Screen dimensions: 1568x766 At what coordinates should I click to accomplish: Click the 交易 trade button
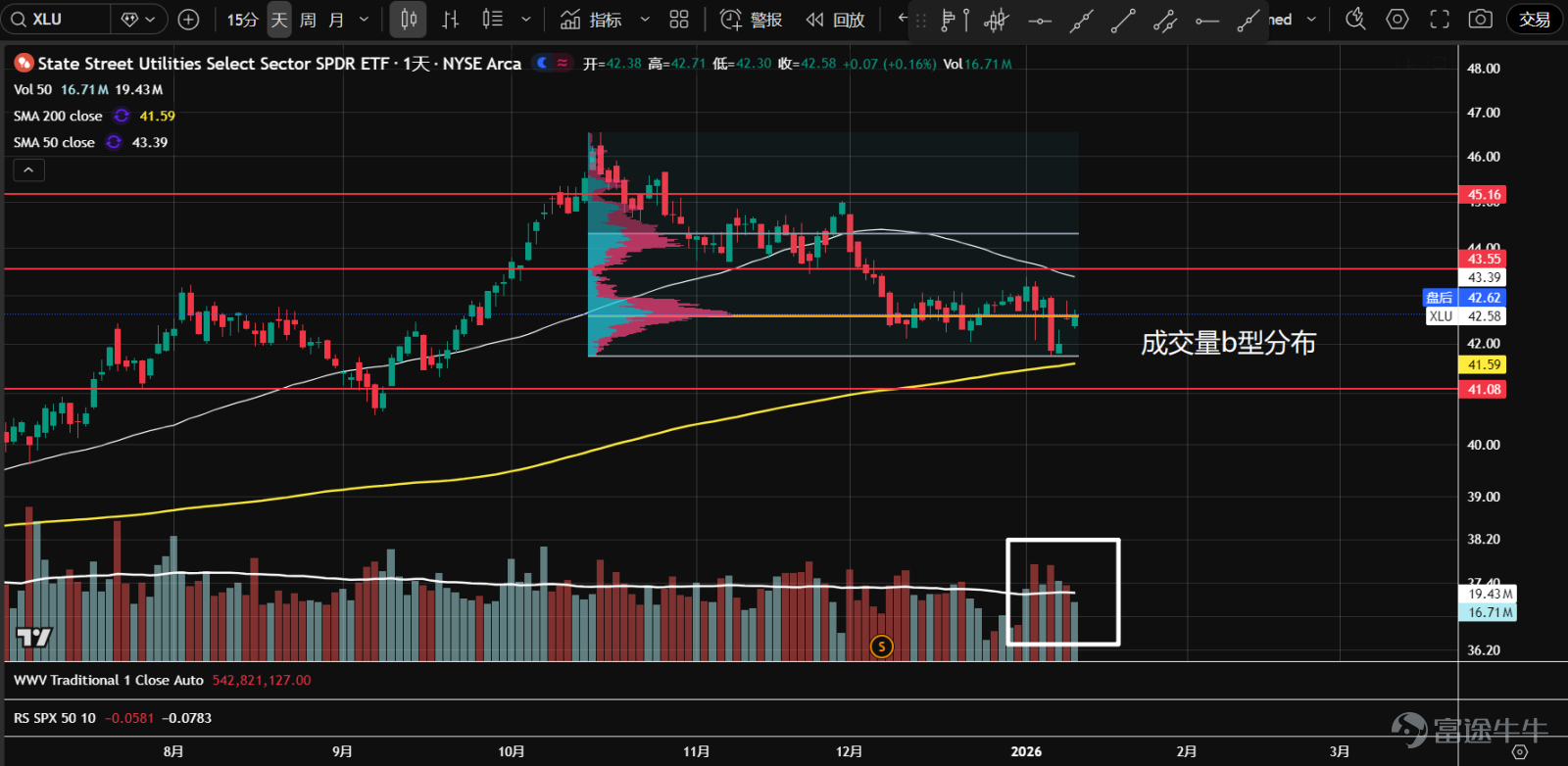[1535, 20]
